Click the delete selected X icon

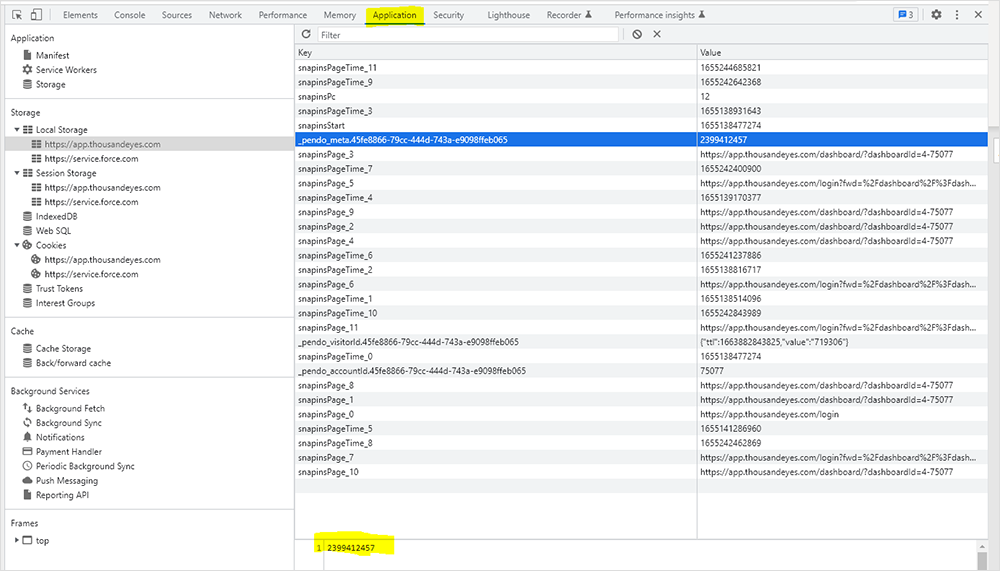657,34
